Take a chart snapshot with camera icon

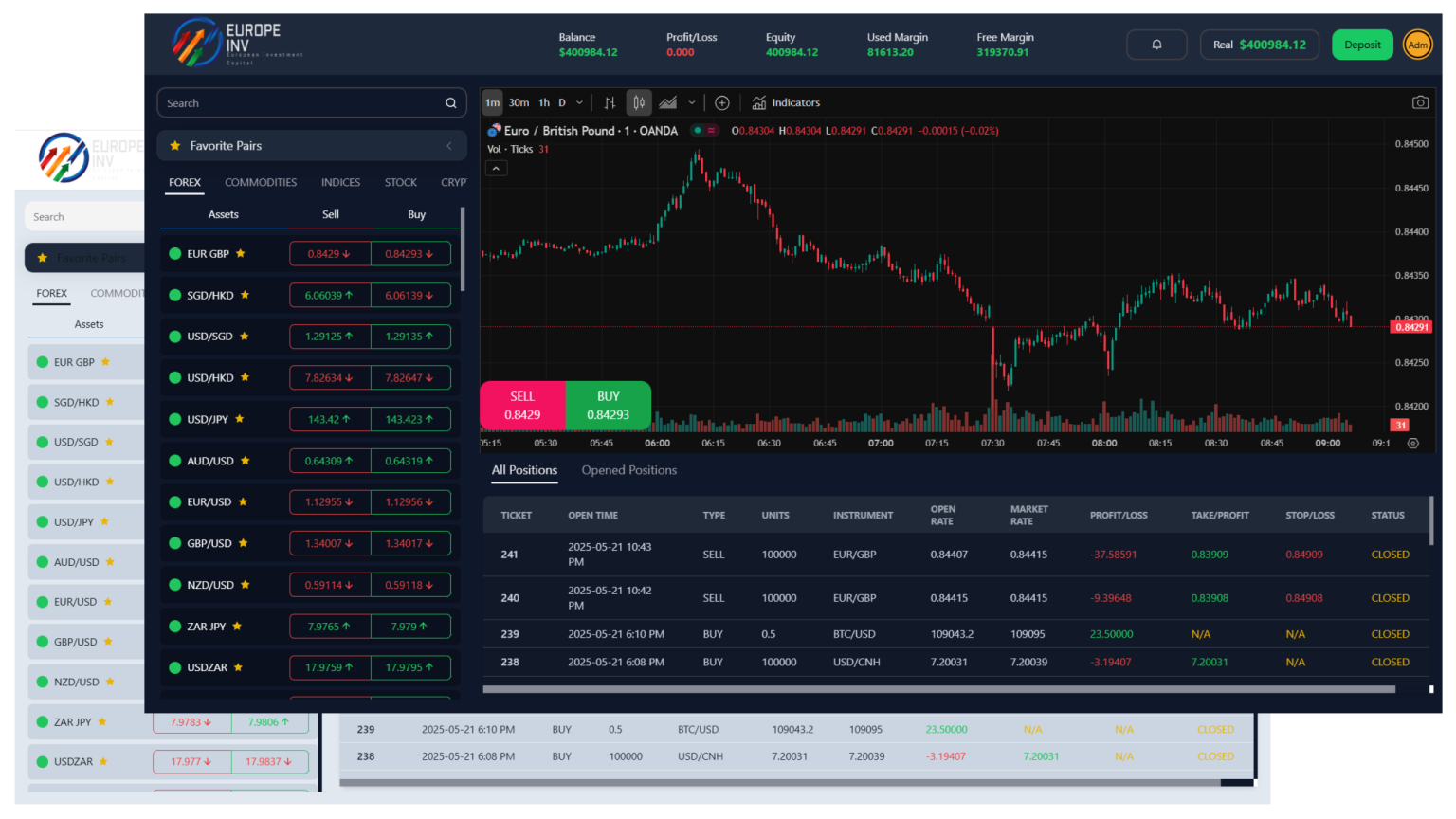pos(1420,102)
